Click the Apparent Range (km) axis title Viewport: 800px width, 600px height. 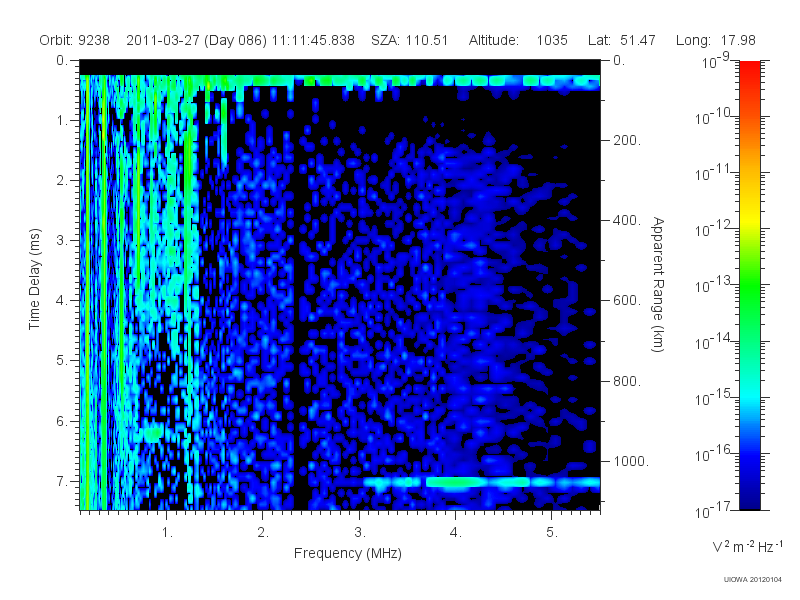[658, 284]
